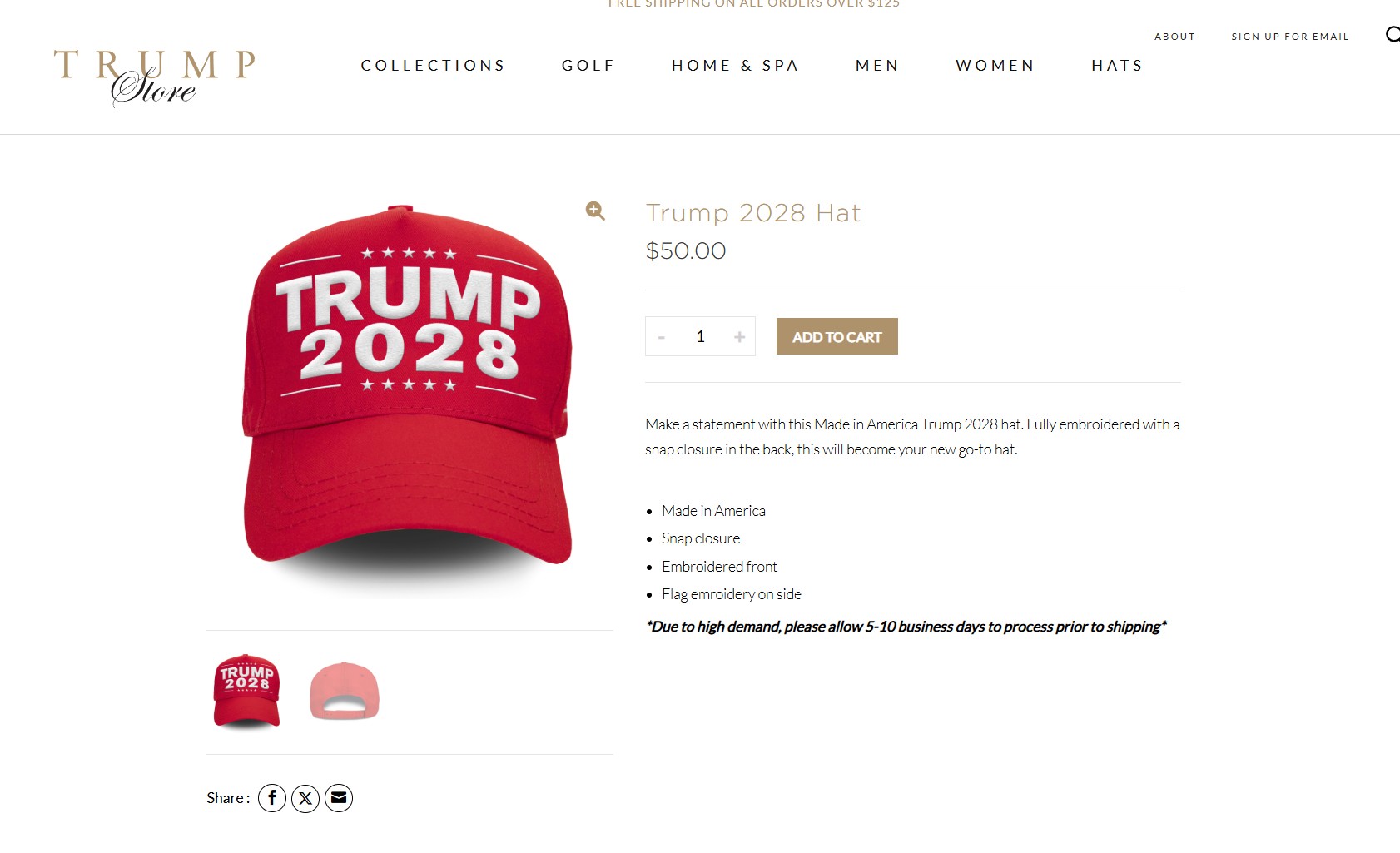1400x853 pixels.
Task: Click the quantity input field
Action: pyautogui.click(x=701, y=336)
